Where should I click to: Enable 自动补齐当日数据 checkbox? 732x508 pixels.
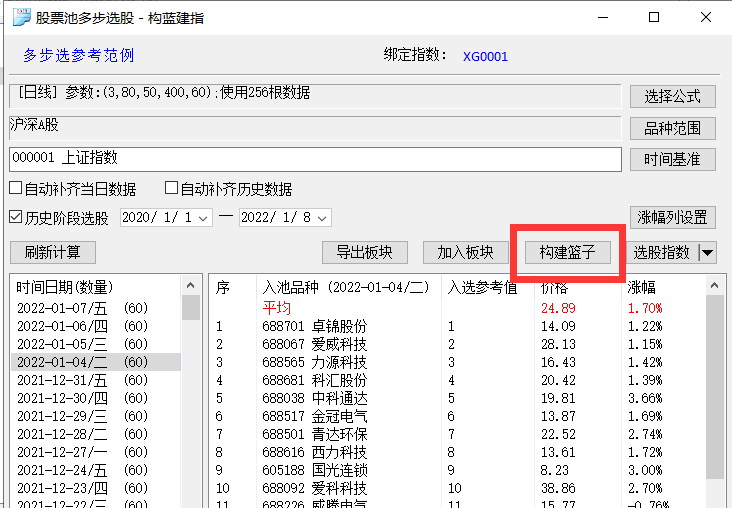(16, 188)
